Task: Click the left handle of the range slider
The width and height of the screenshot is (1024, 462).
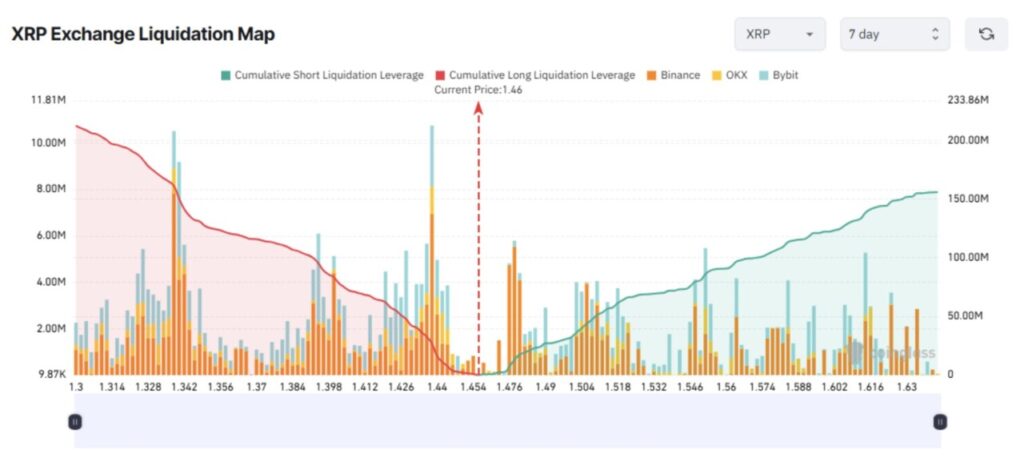Action: point(74,421)
